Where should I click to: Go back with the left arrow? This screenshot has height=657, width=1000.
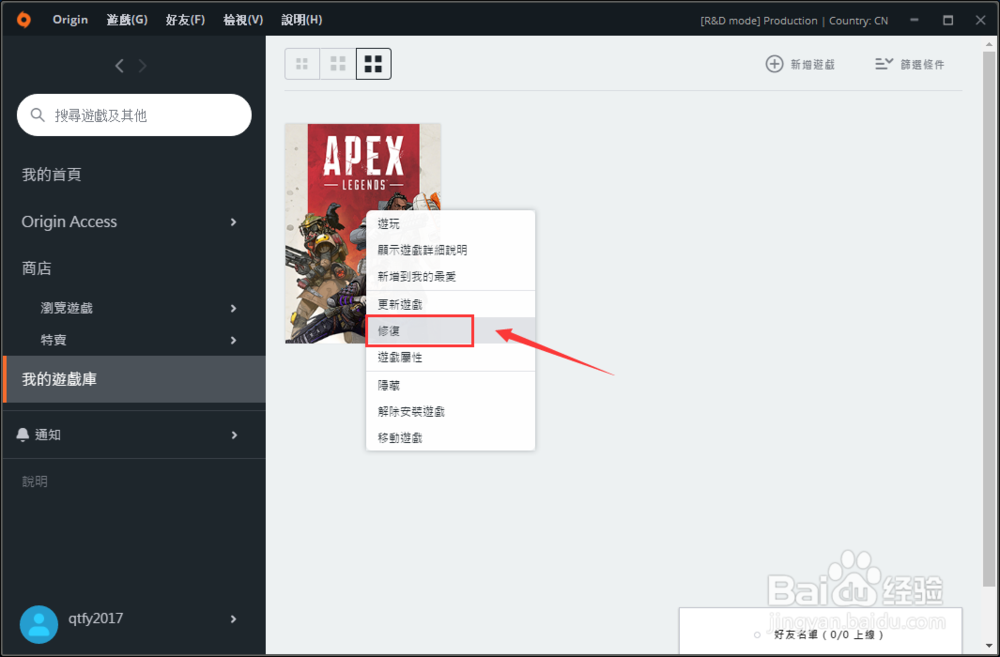click(x=119, y=66)
